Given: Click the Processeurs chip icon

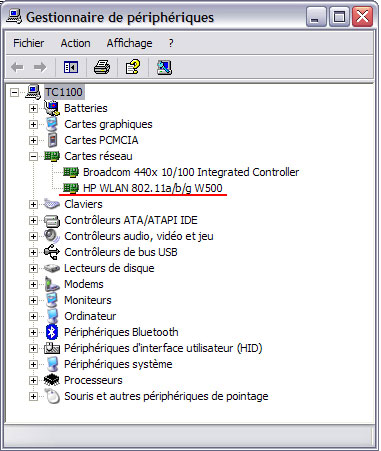Looking at the screenshot, I should pos(52,380).
